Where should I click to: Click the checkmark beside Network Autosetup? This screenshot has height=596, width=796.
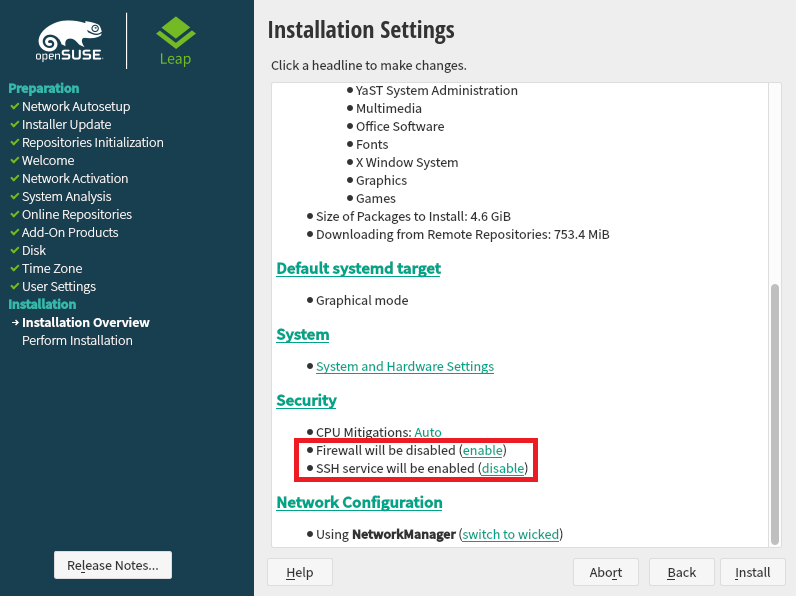[15, 107]
